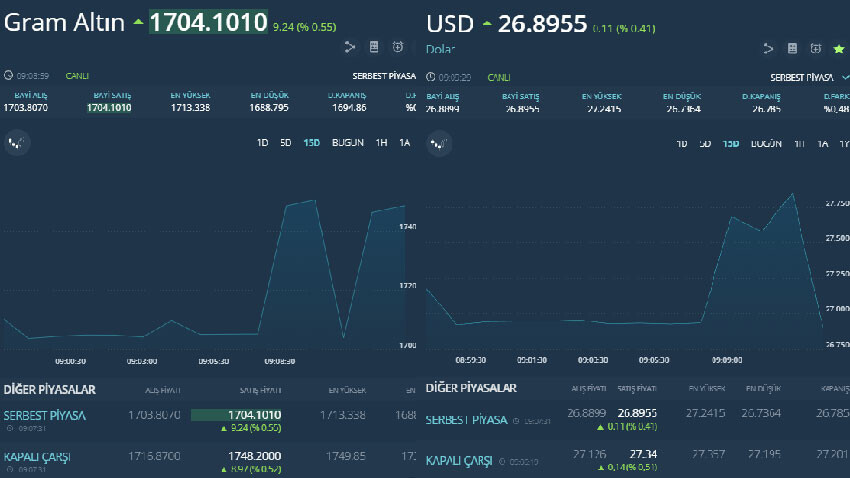Select BUGÜN range on Gram Altın chart

click(x=347, y=143)
